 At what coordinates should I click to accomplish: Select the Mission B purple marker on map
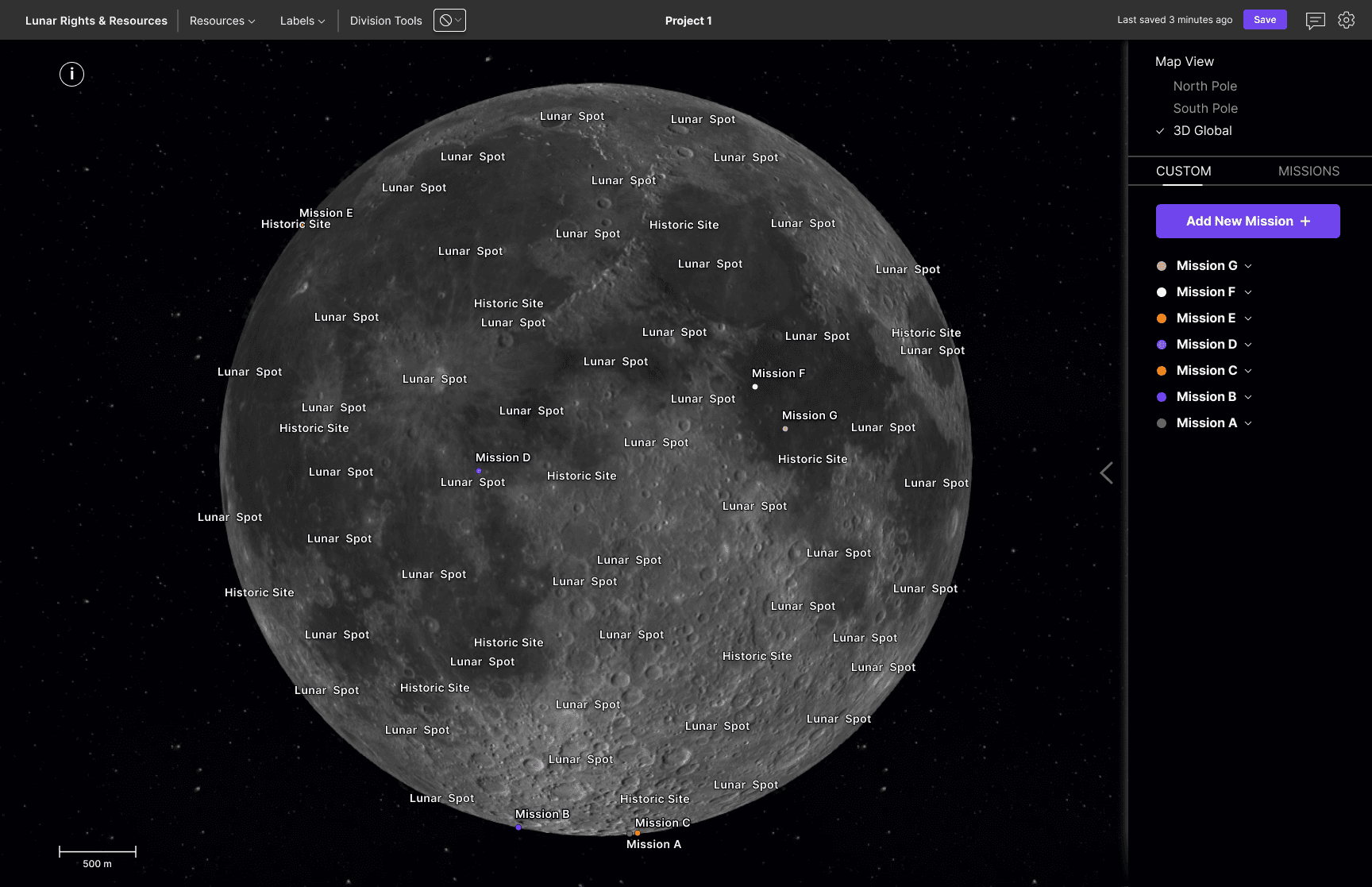[x=518, y=827]
